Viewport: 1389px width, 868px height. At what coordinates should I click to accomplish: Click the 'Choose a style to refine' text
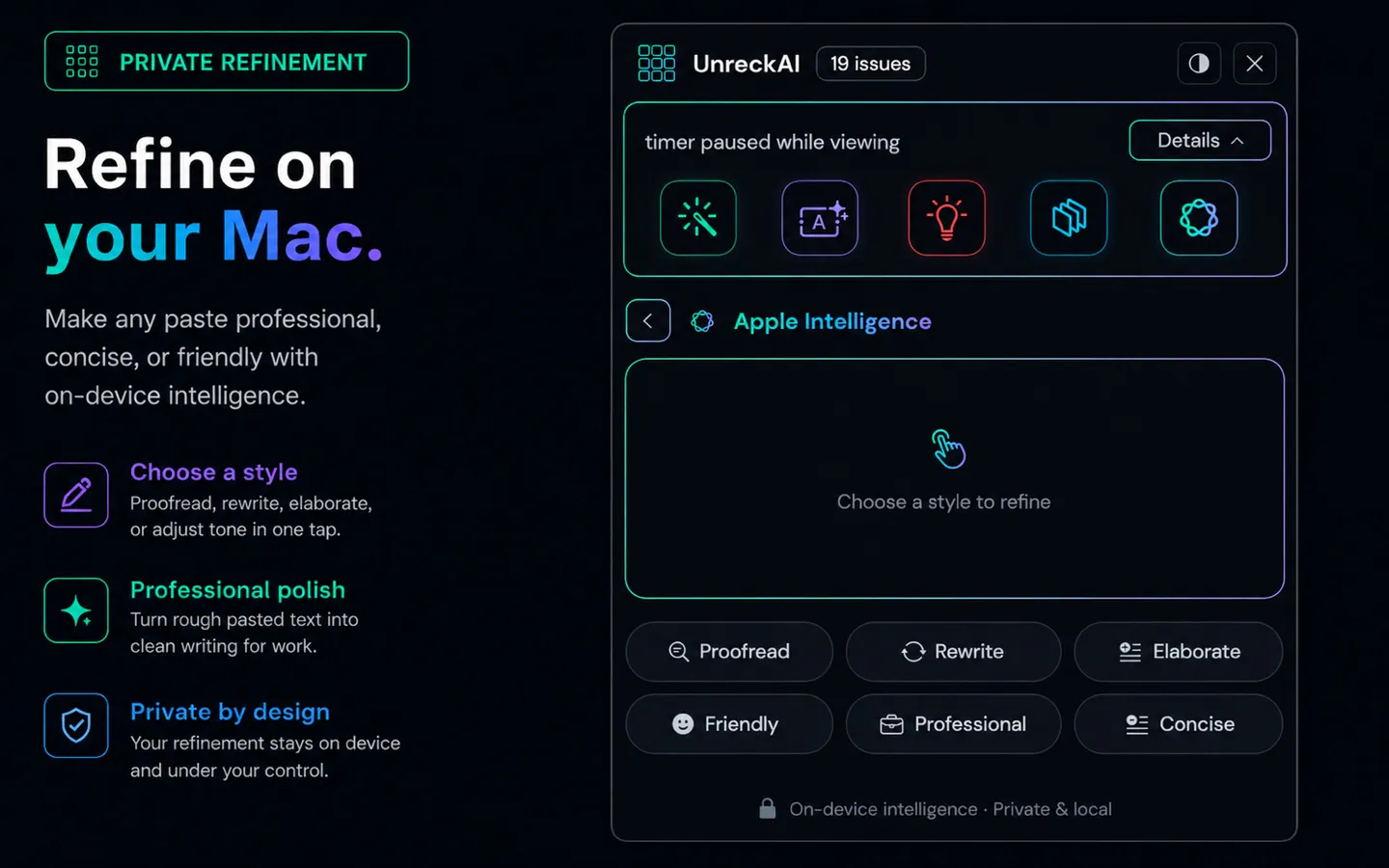click(x=943, y=502)
